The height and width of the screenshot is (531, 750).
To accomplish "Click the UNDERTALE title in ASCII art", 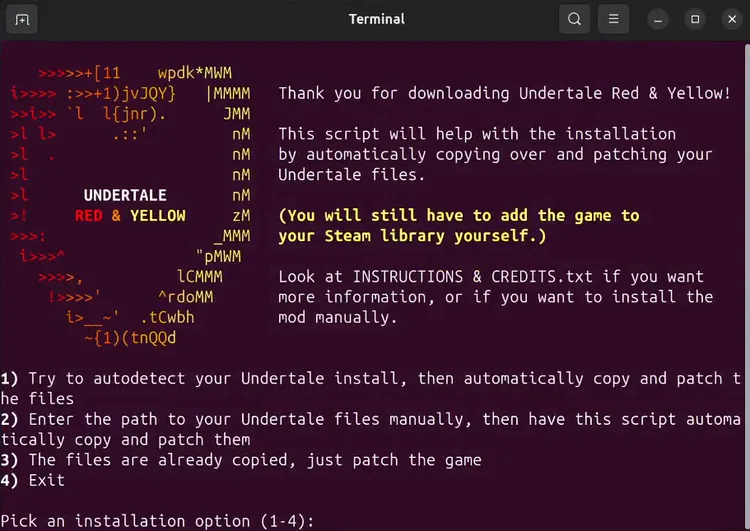I will point(125,195).
